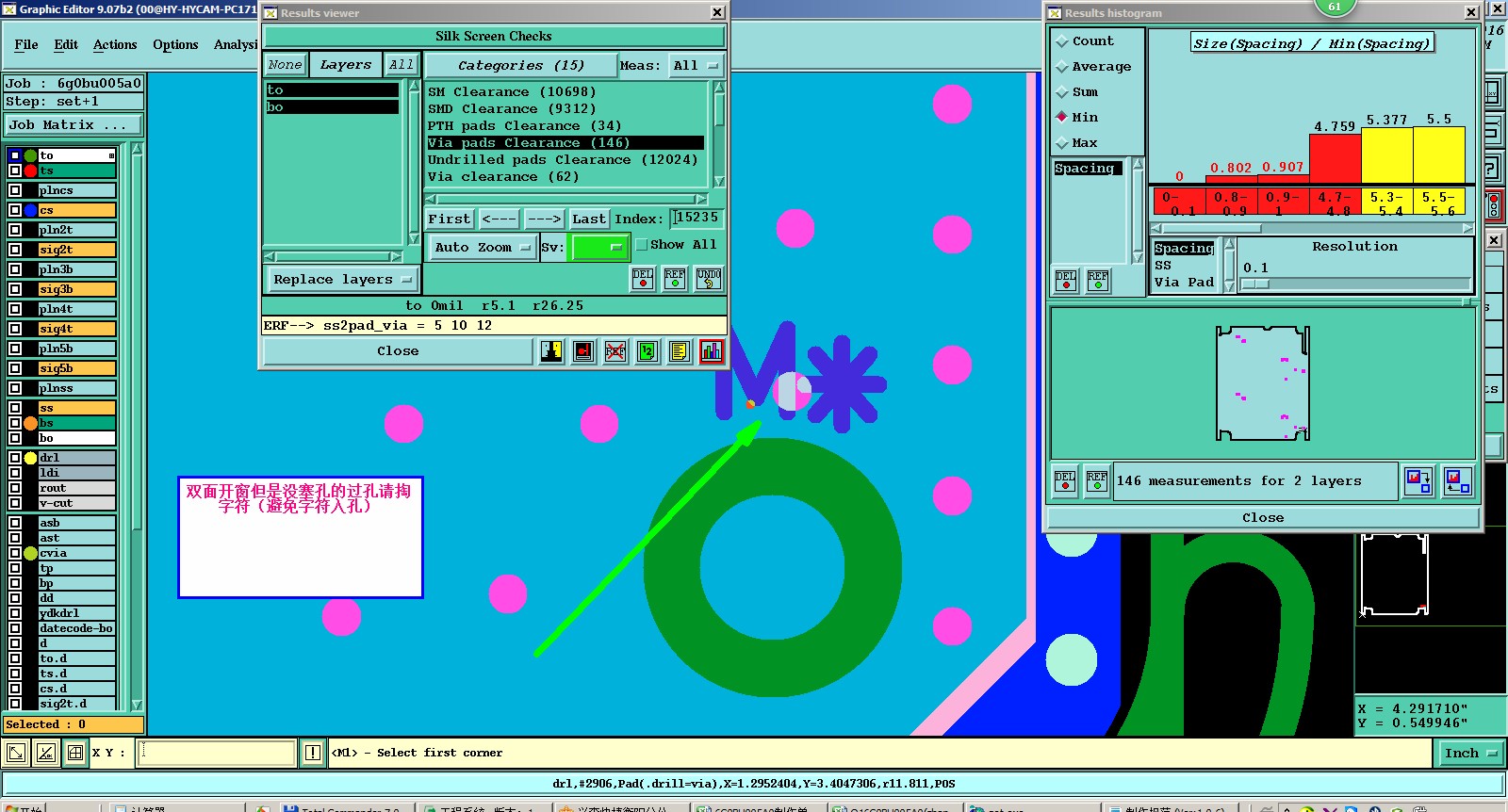
Task: Select the Average radio option
Action: [x=1062, y=67]
